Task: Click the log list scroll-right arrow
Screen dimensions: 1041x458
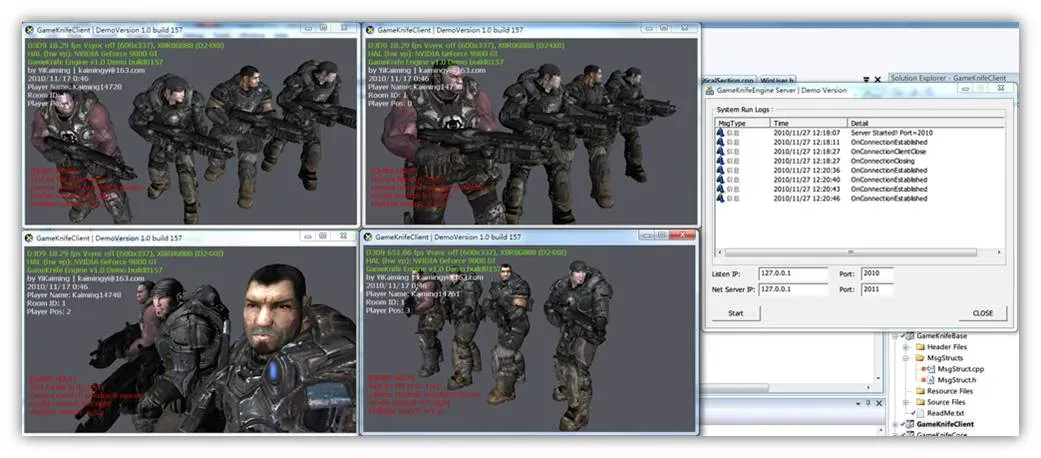Action: point(1000,252)
